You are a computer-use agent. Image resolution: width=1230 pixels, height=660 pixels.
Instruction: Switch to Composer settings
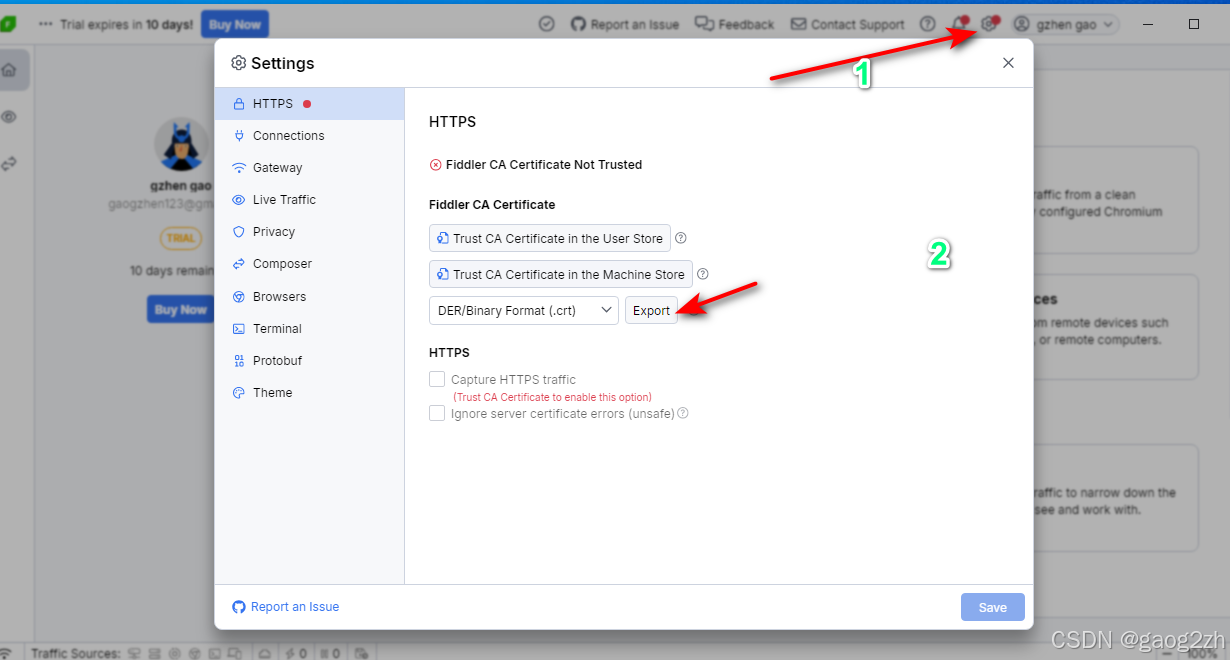click(x=310, y=263)
